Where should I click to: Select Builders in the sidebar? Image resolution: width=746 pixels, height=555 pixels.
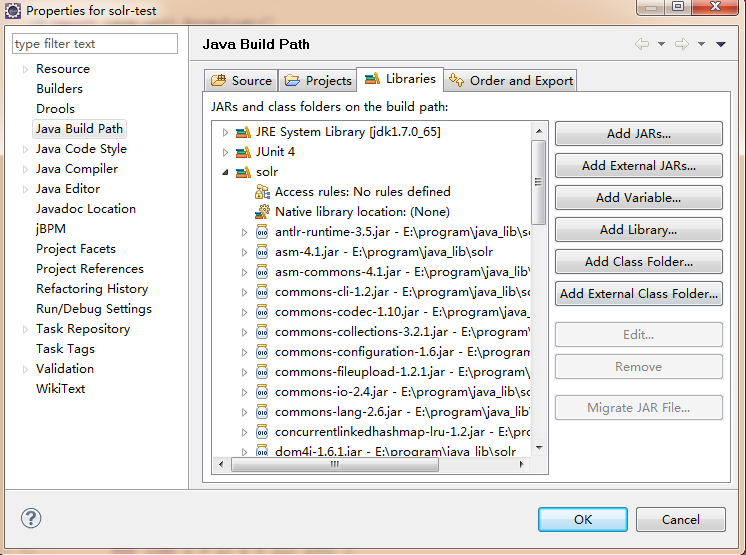(59, 89)
